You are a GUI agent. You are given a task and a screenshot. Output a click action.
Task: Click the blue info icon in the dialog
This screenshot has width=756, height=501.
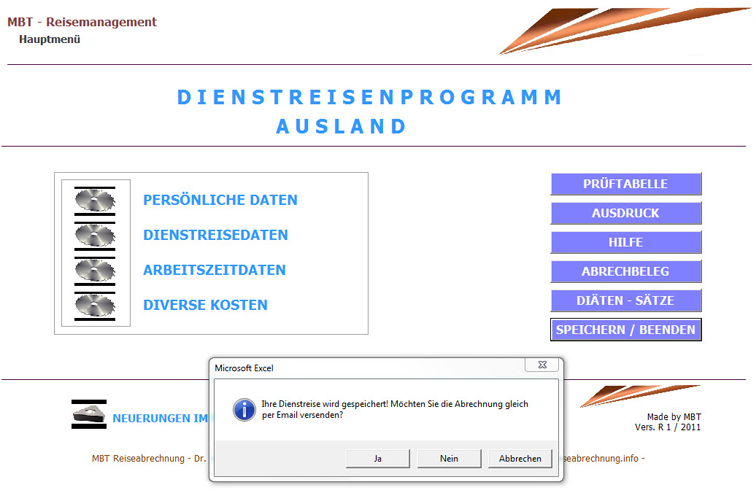tap(242, 409)
